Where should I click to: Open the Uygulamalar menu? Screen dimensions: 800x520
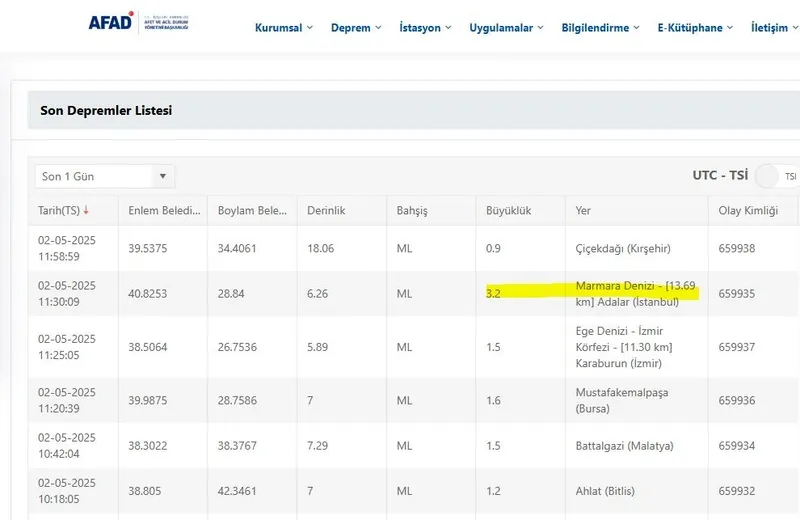point(507,28)
